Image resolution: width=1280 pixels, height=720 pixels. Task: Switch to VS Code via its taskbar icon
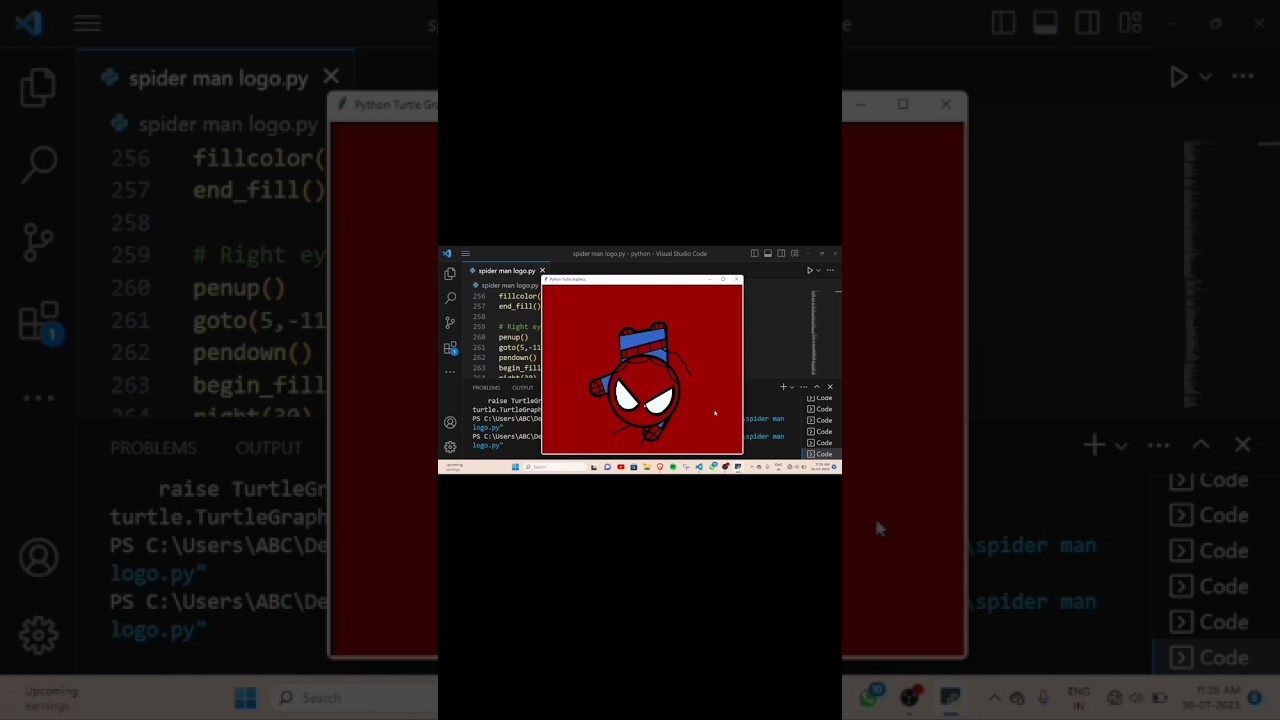(699, 467)
